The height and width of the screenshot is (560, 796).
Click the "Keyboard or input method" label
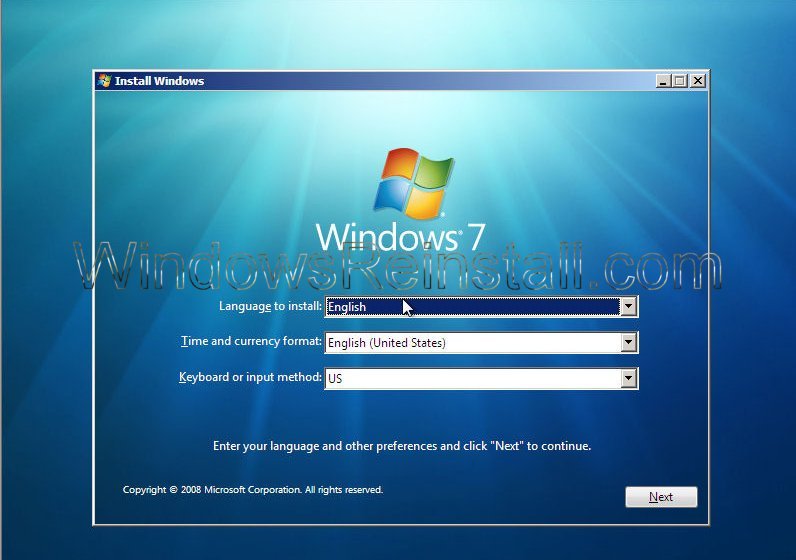click(250, 377)
